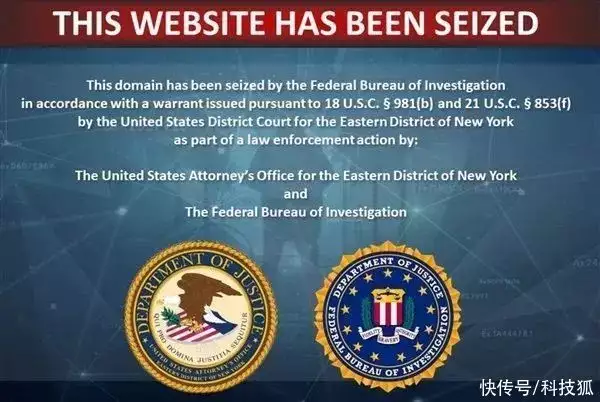Click the text 'Federal Bureau of Investigation' in first line
The width and height of the screenshot is (600, 402).
(x=407, y=85)
